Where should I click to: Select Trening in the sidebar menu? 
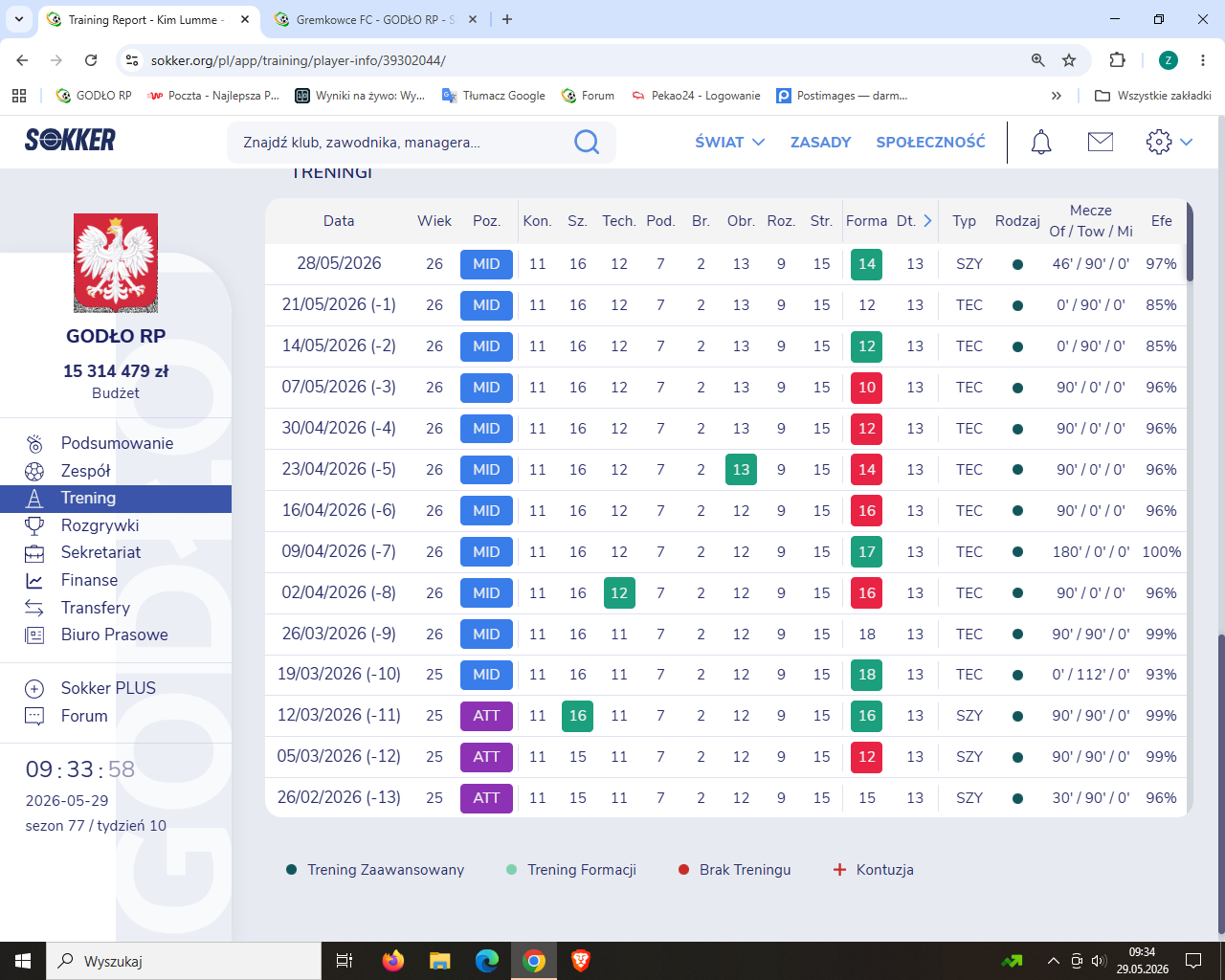coord(116,499)
